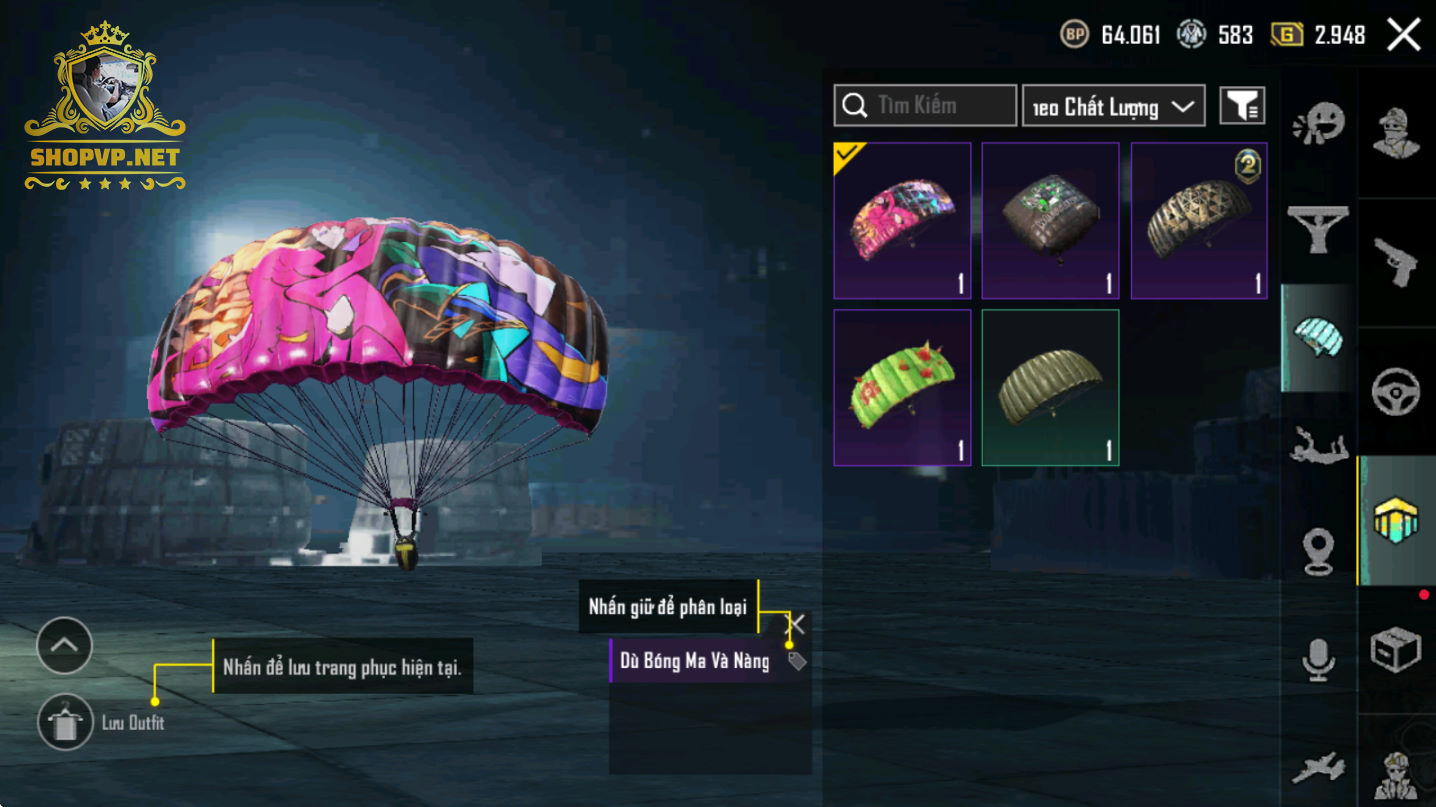
Task: Select the equipped pink ghost parachute thumbnail
Action: [x=902, y=221]
